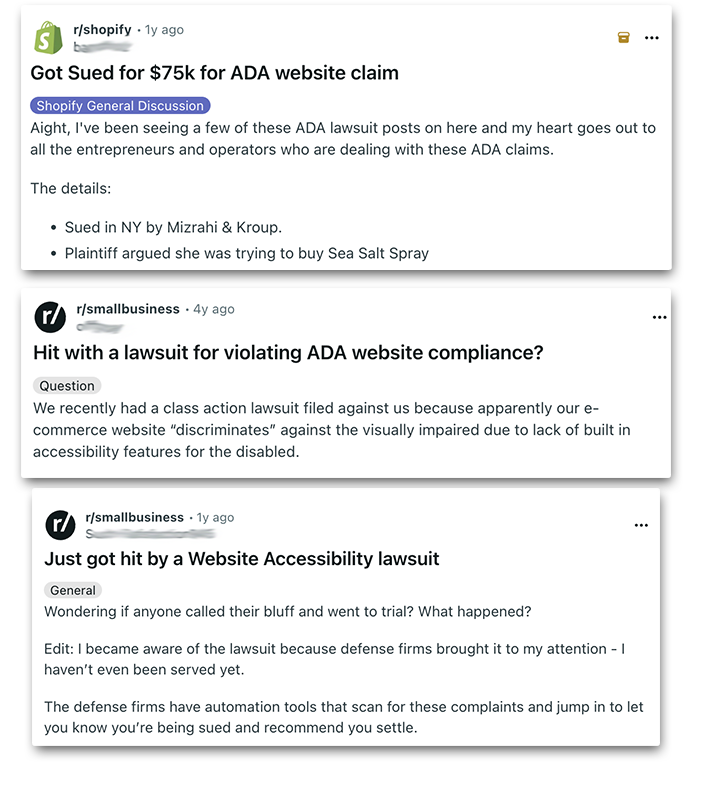Viewport: 720px width, 800px height.
Task: Open r/smallbusiness link on the Accessibility lawsuit post
Action: [135, 517]
